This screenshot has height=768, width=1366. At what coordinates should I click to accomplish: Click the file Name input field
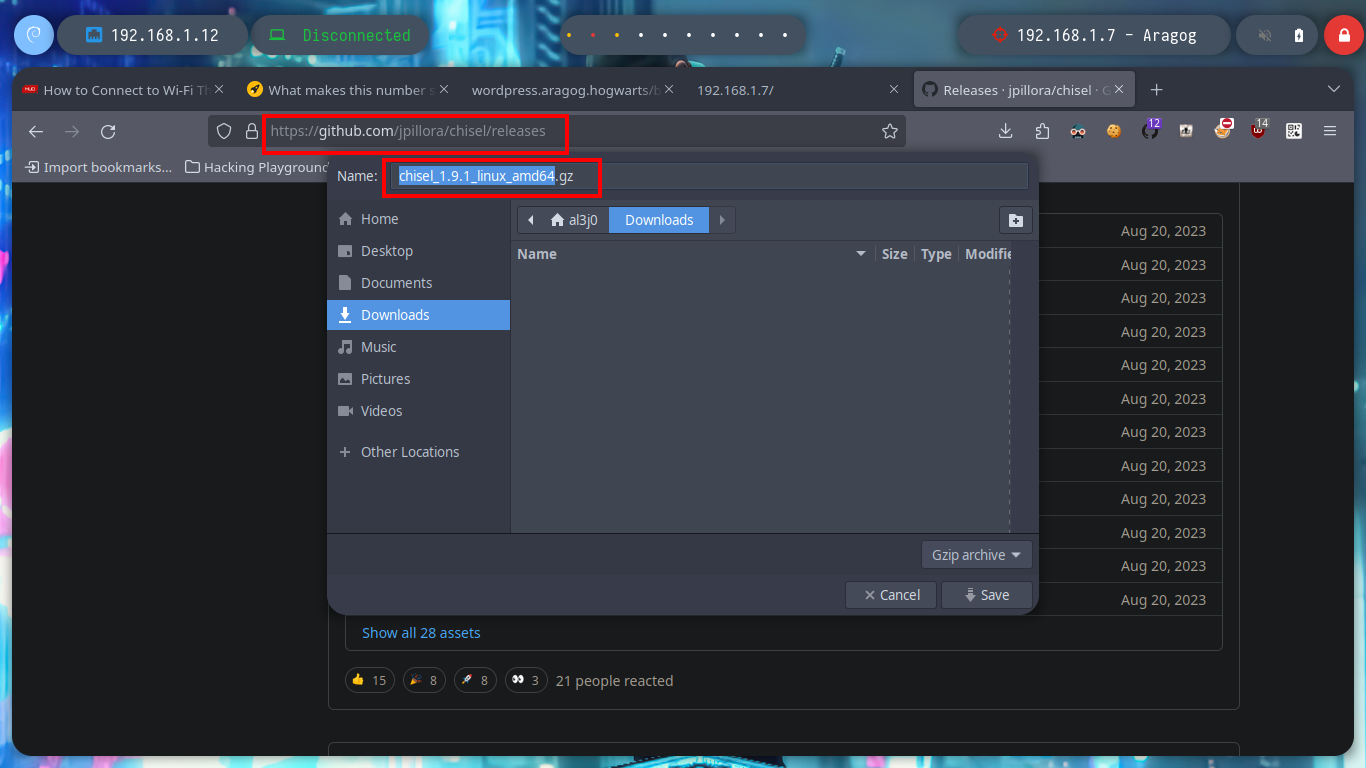(709, 176)
